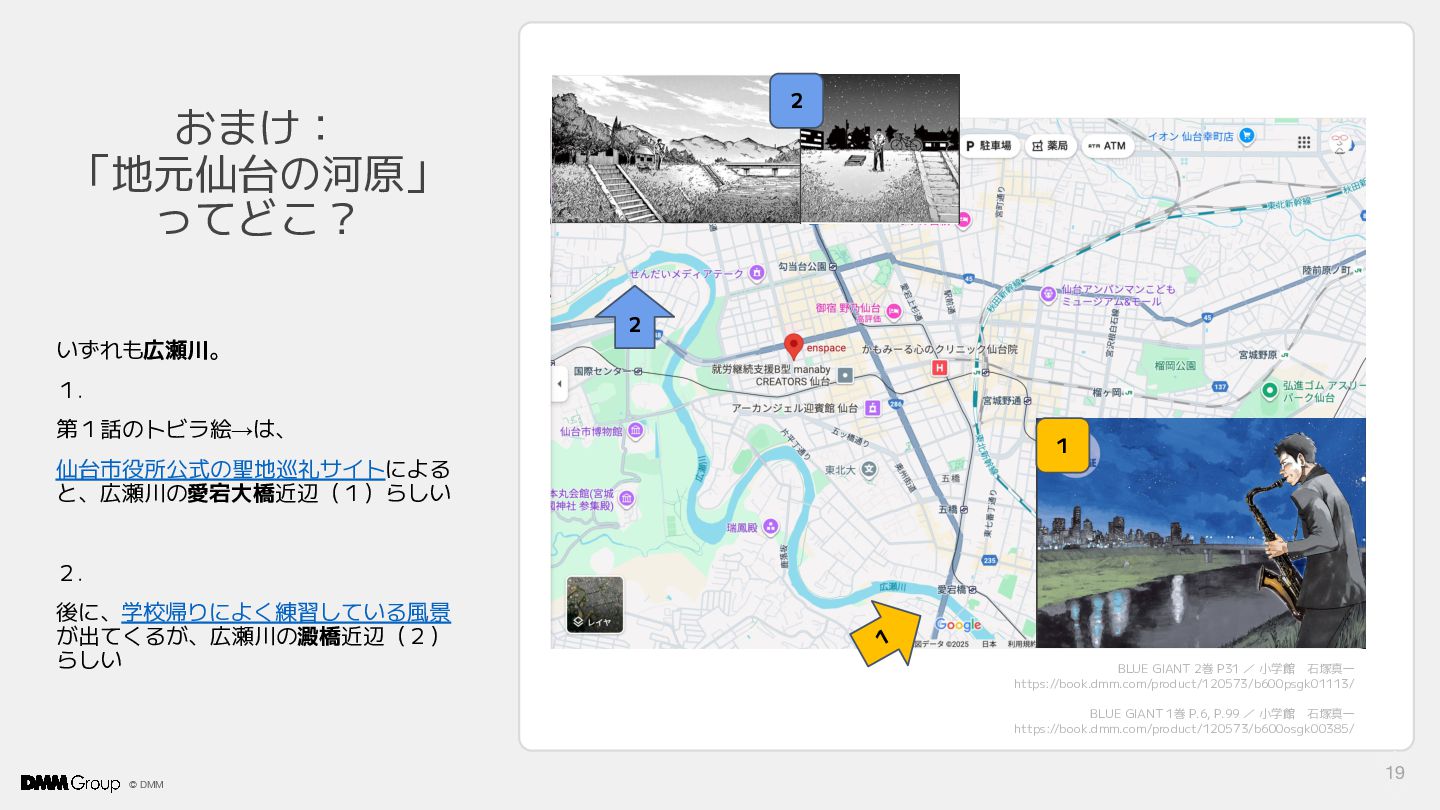This screenshot has height=810, width=1440.
Task: Click the イオン 仙台幸町店 shopping icon
Action: coord(1245,136)
